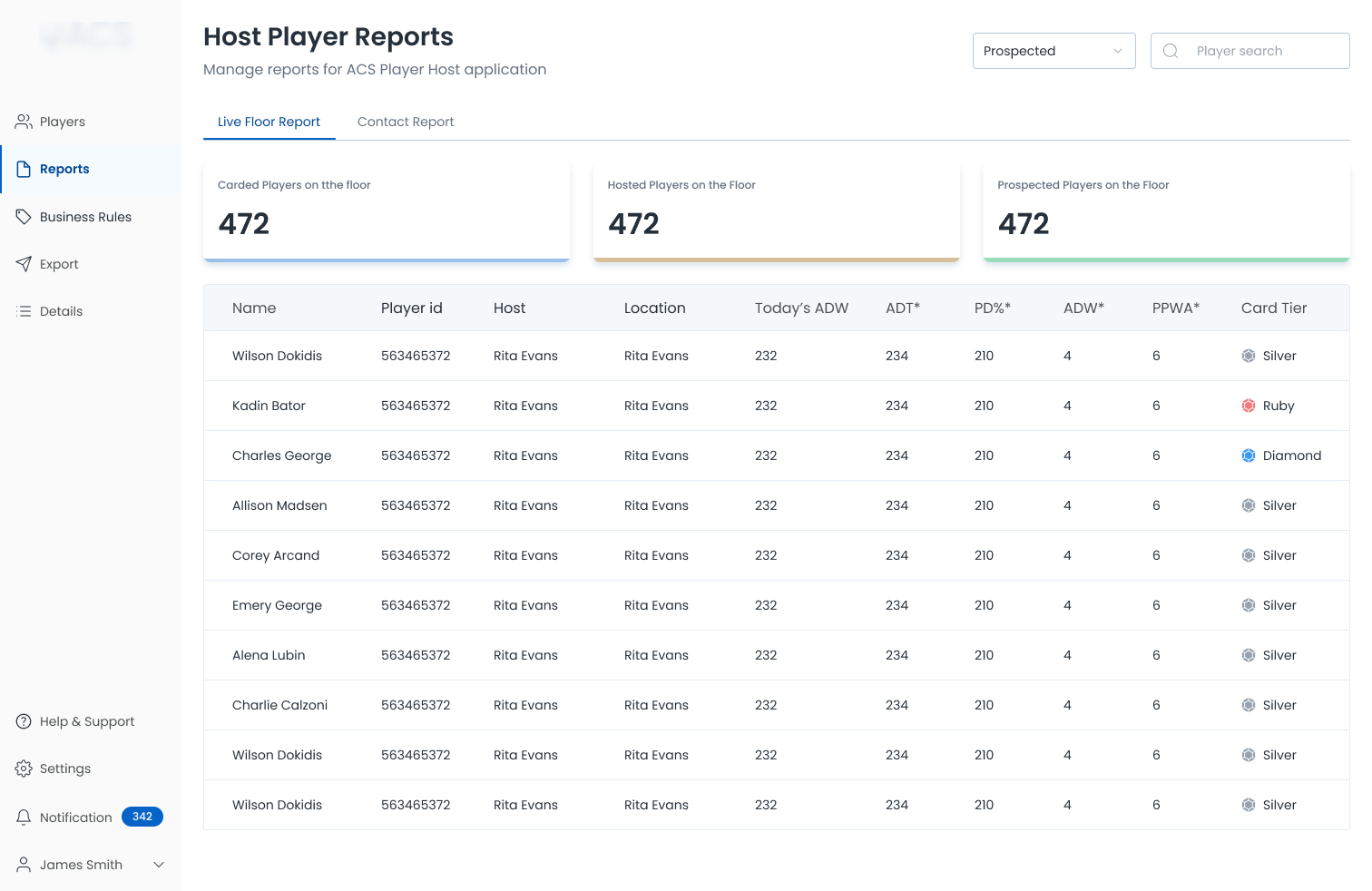1372x891 pixels.
Task: Expand the James Smith user menu chevron
Action: [x=159, y=865]
